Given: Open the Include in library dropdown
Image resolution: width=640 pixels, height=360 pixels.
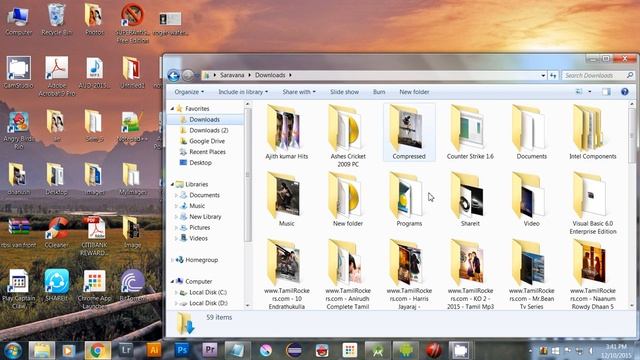Looking at the screenshot, I should pos(243,92).
